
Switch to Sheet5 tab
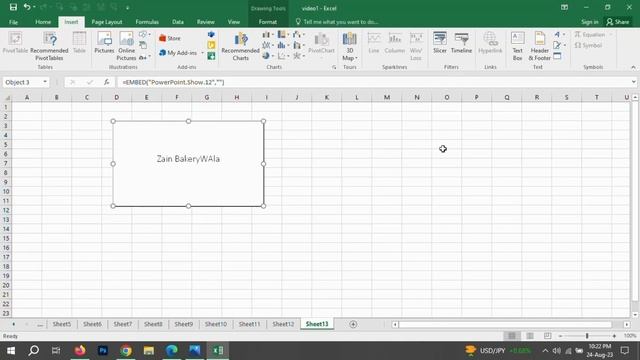tap(62, 324)
